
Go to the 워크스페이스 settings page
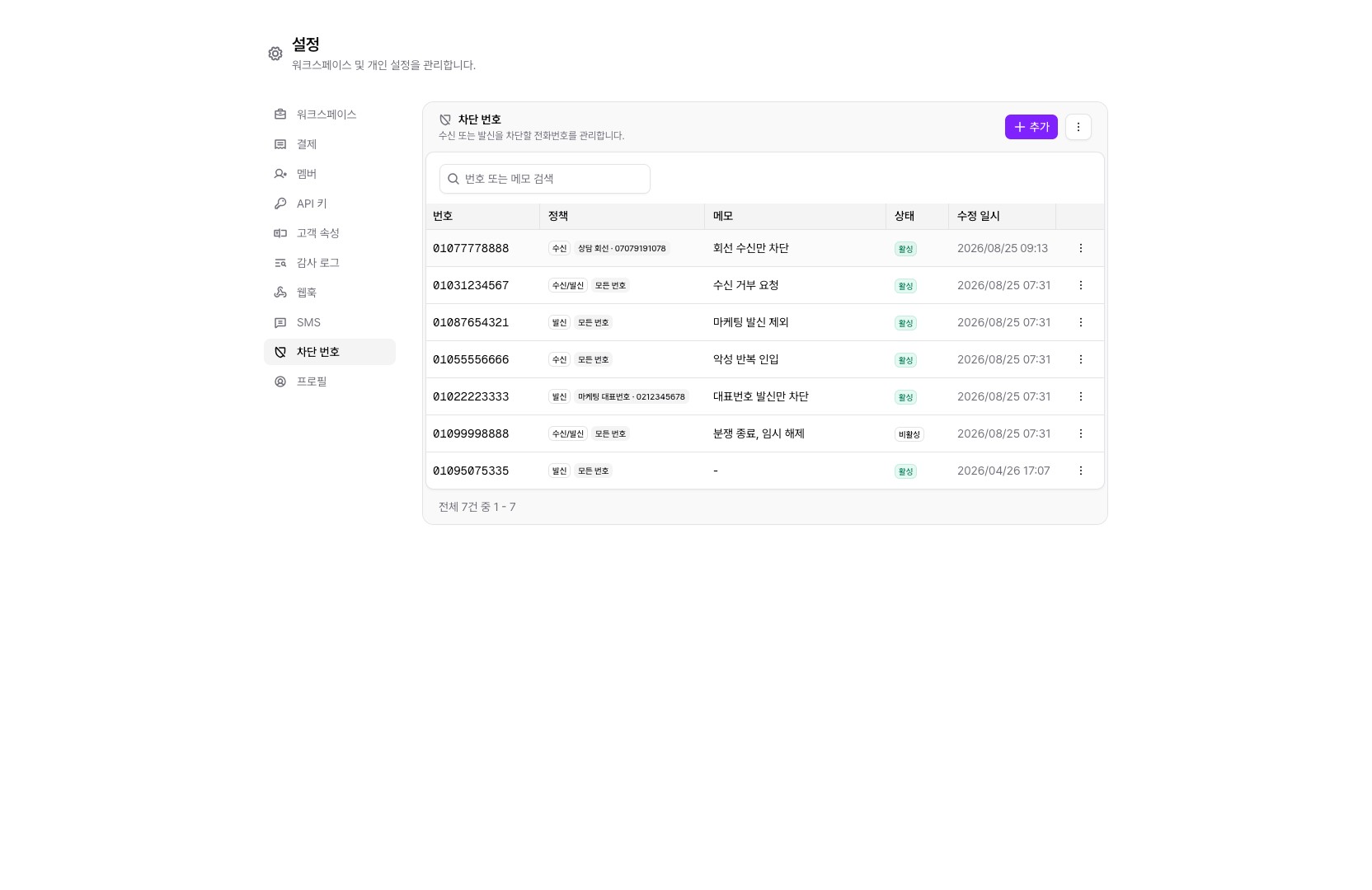click(x=330, y=115)
